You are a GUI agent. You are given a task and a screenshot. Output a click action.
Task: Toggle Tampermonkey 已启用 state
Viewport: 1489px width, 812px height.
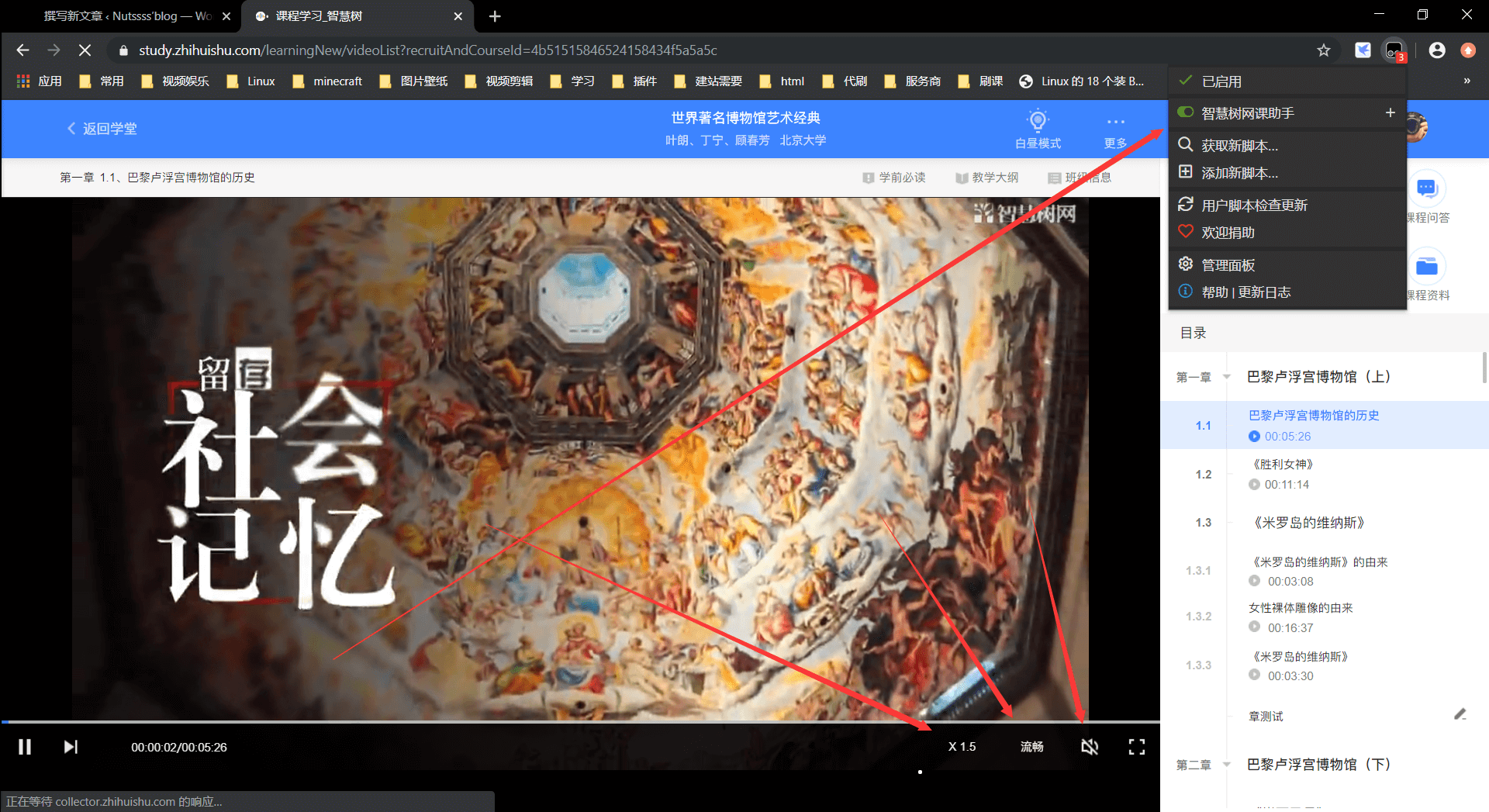(1287, 81)
